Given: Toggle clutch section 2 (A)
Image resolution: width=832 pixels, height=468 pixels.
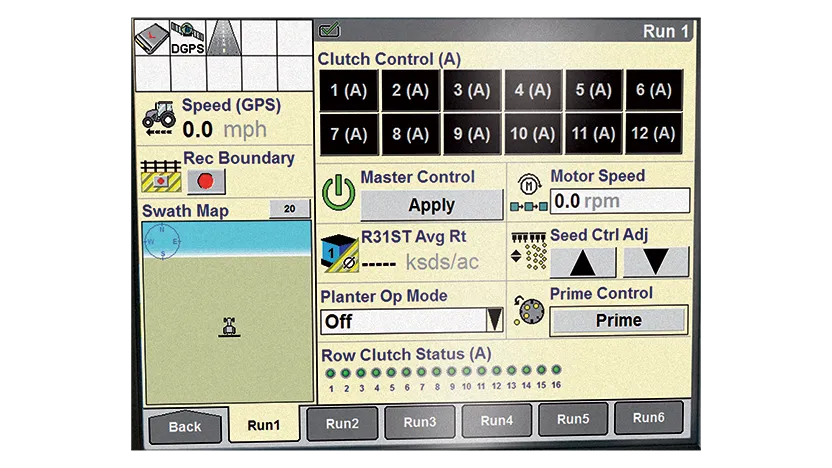Looking at the screenshot, I should (410, 90).
